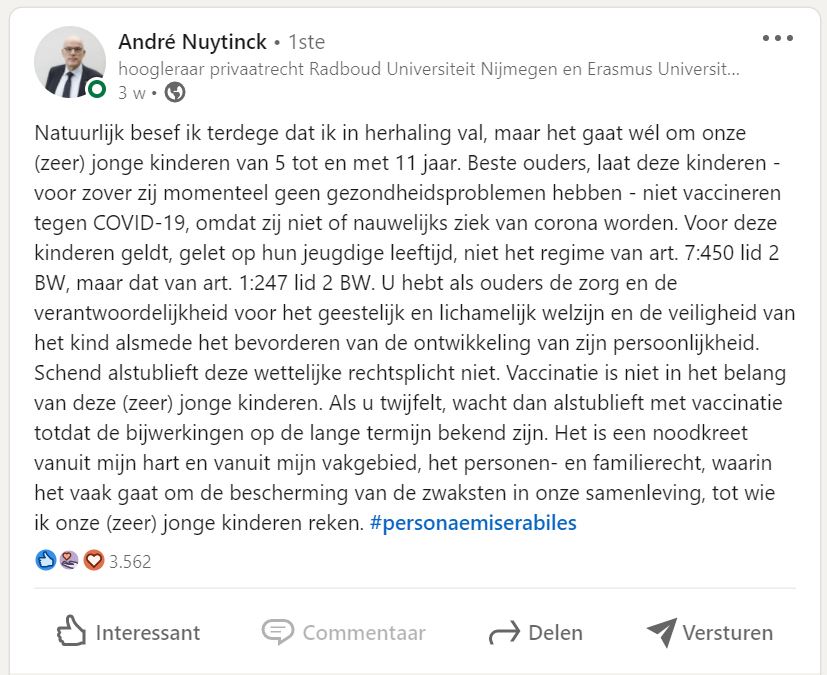Screen dimensions: 827x675
Task: Click the red heart reaction icon
Action: pos(93,560)
